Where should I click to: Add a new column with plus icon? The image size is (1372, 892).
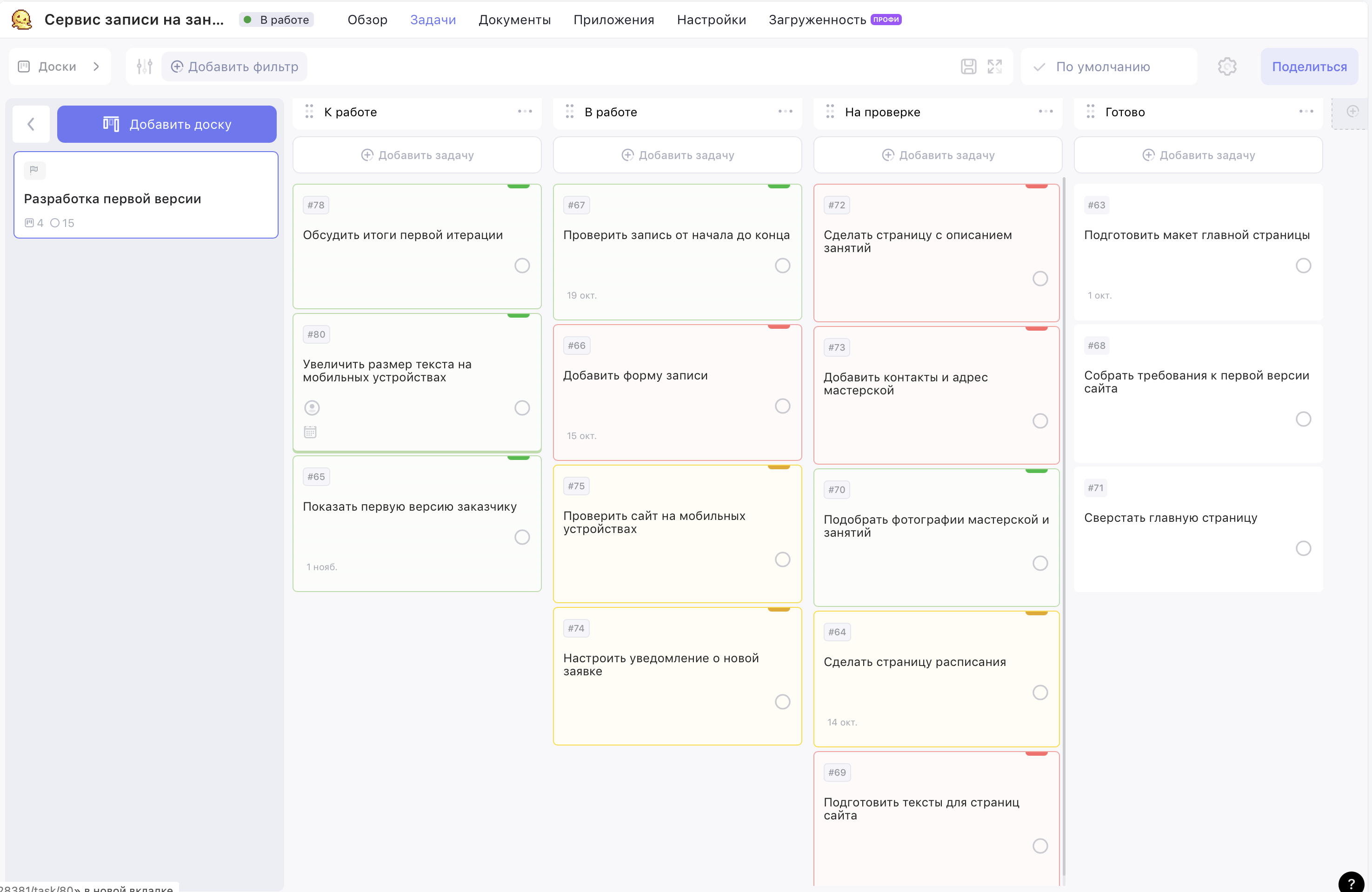click(x=1352, y=112)
